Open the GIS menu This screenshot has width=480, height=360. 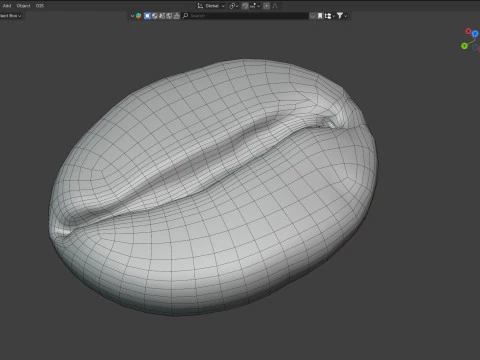coord(40,6)
